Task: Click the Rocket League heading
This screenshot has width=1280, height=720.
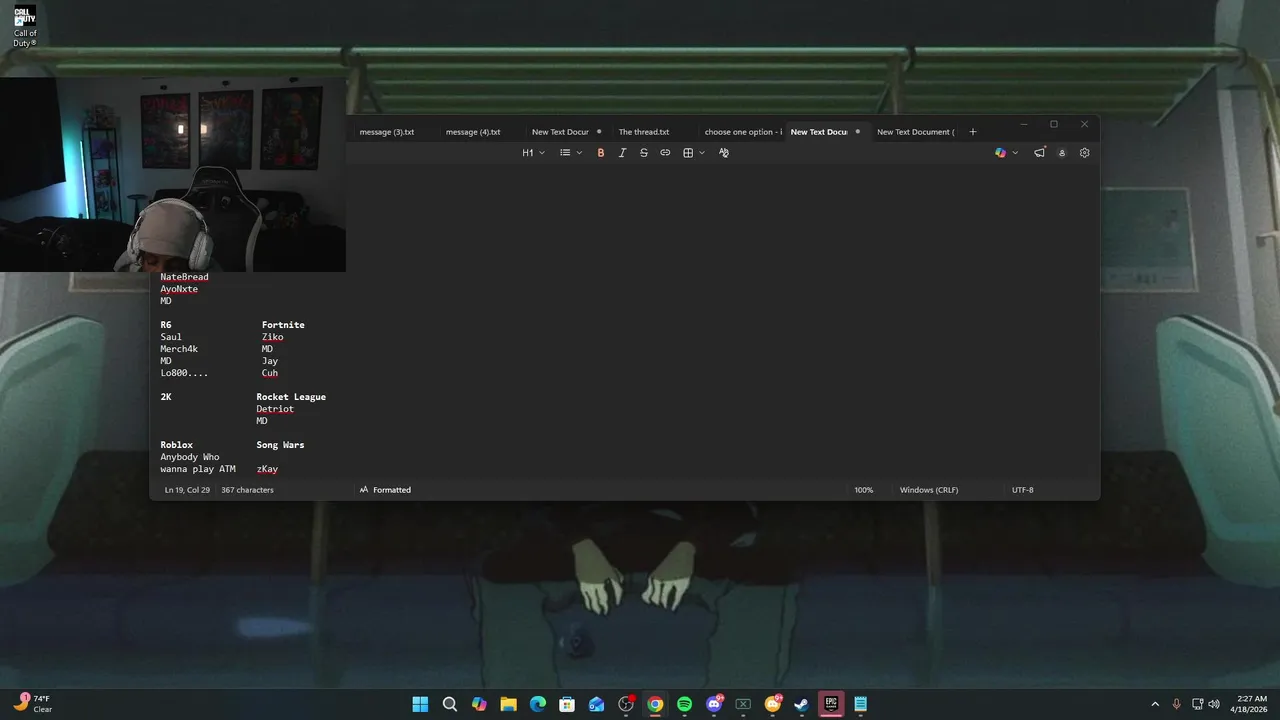Action: pyautogui.click(x=291, y=397)
